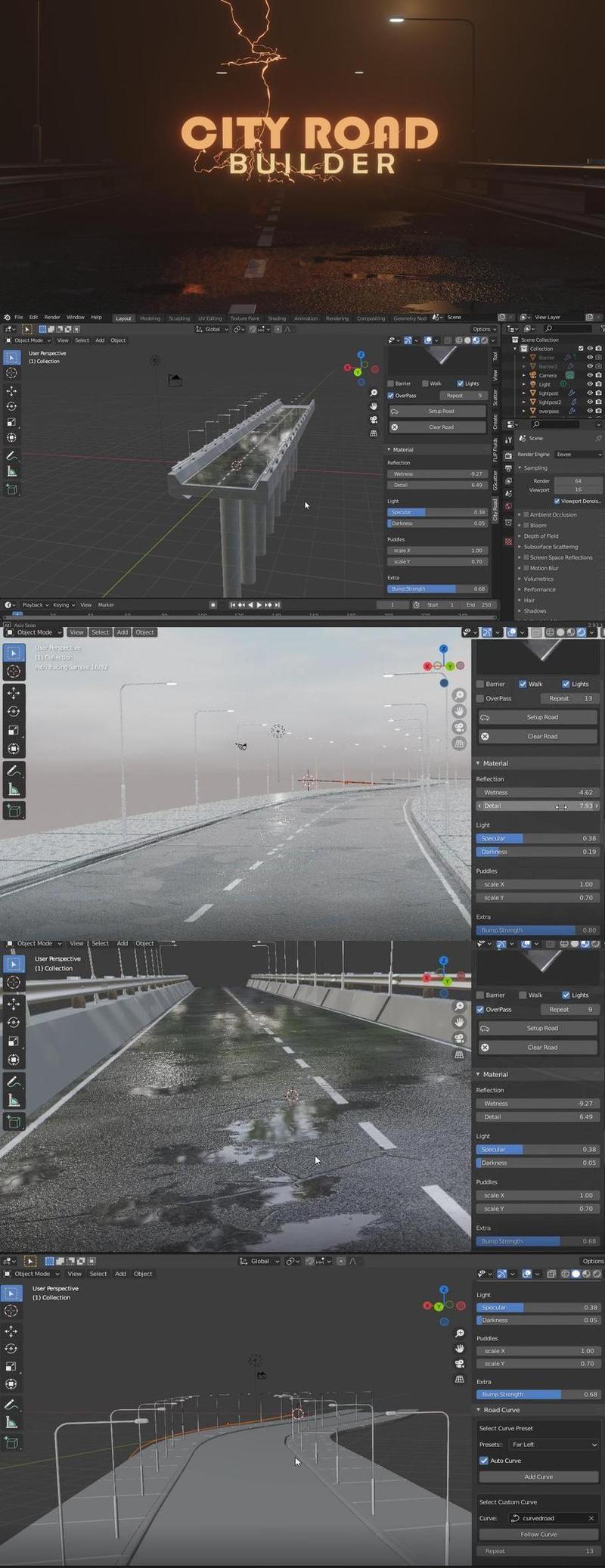The height and width of the screenshot is (1568, 605).
Task: Hide the overpass object using its eye icon
Action: point(590,411)
